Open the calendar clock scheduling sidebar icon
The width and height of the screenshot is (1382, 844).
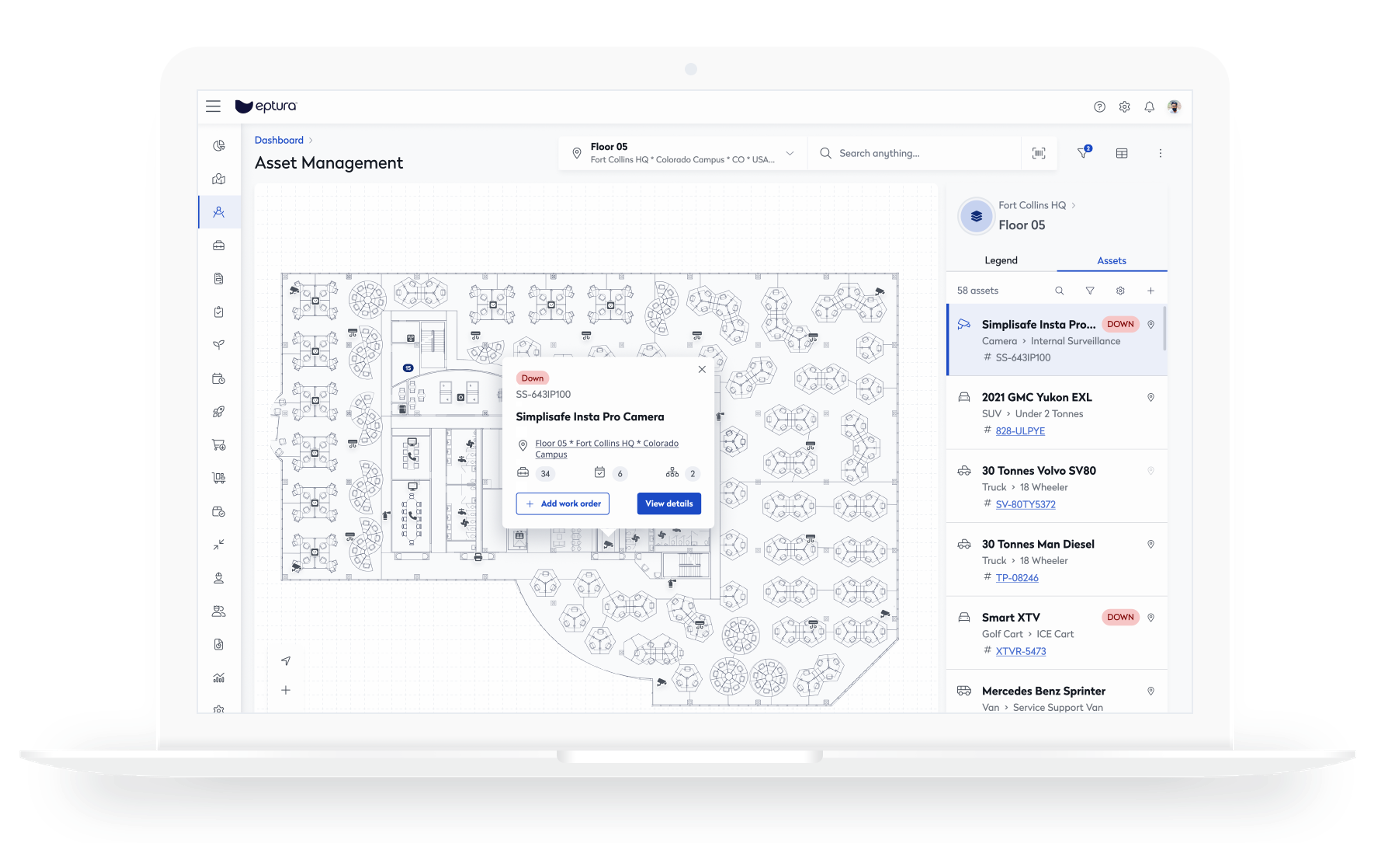pyautogui.click(x=219, y=379)
